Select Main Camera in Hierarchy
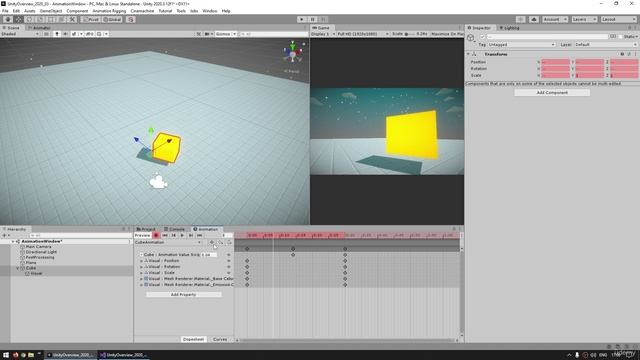This screenshot has width=640, height=360. coord(38,247)
